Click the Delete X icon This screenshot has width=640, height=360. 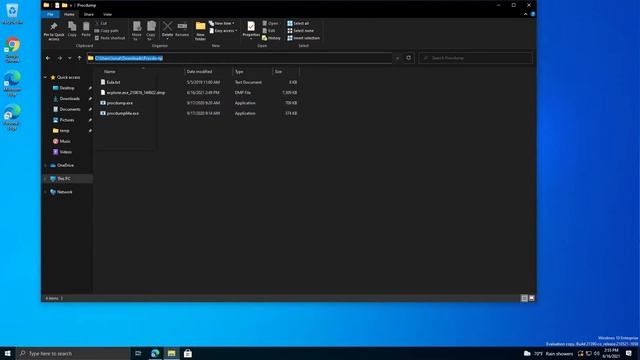(167, 27)
